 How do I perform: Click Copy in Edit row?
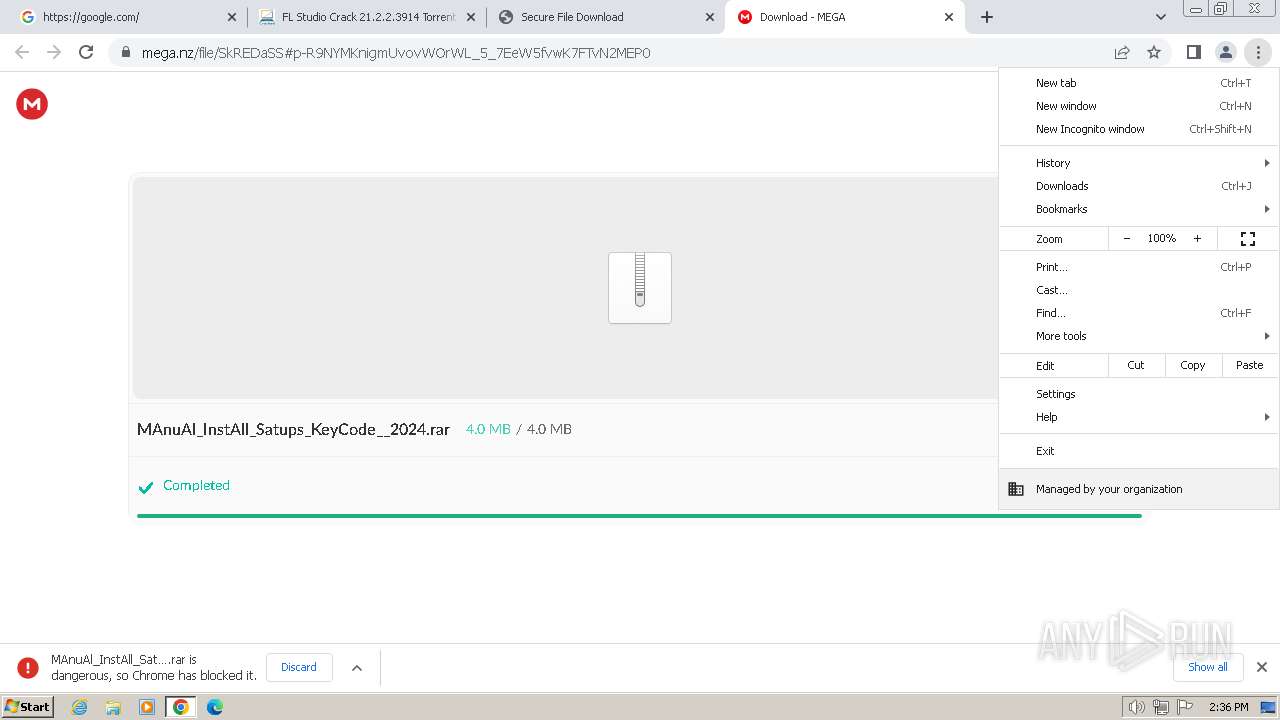pyautogui.click(x=1193, y=365)
